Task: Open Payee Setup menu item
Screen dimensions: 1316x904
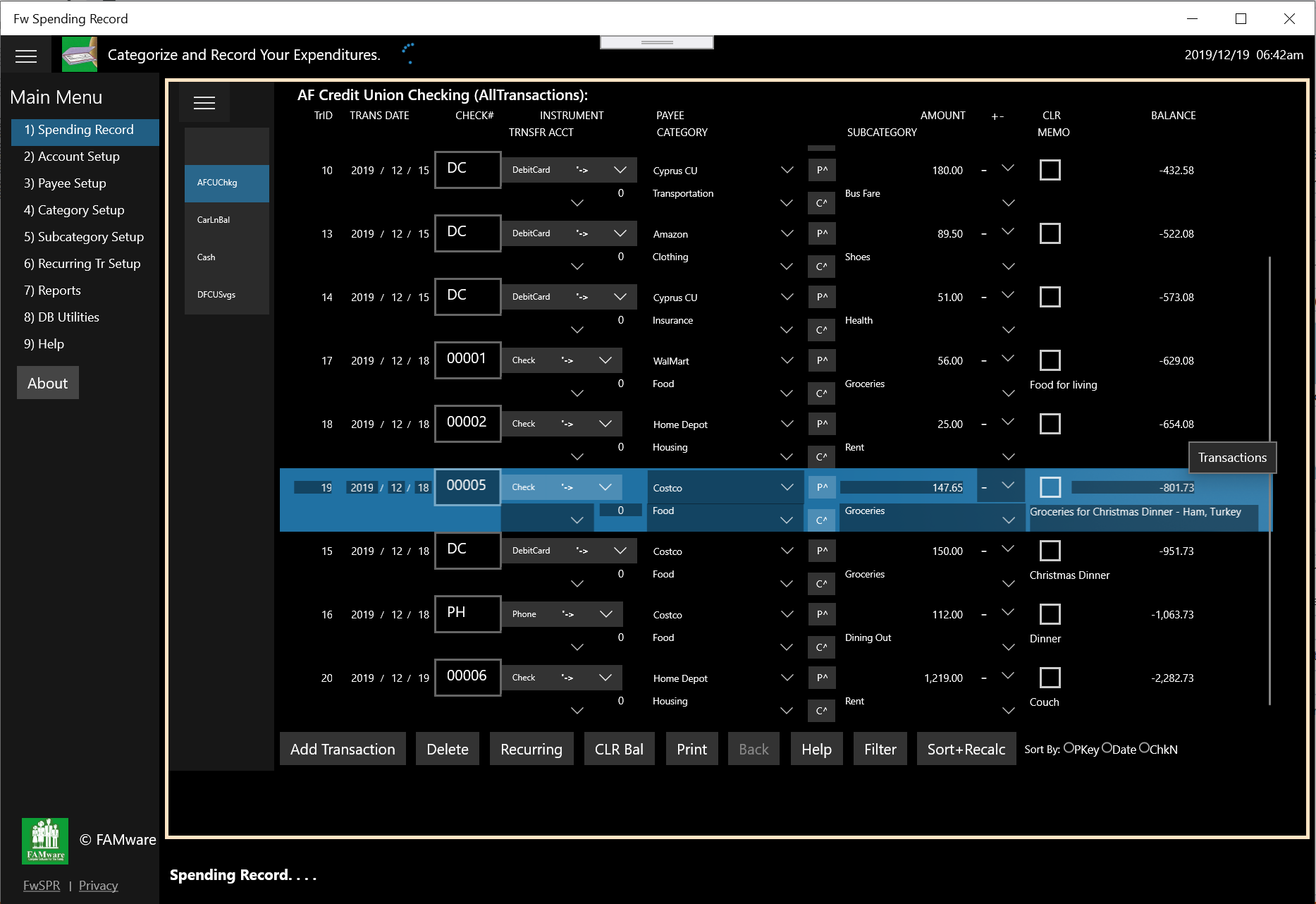Action: [x=65, y=183]
